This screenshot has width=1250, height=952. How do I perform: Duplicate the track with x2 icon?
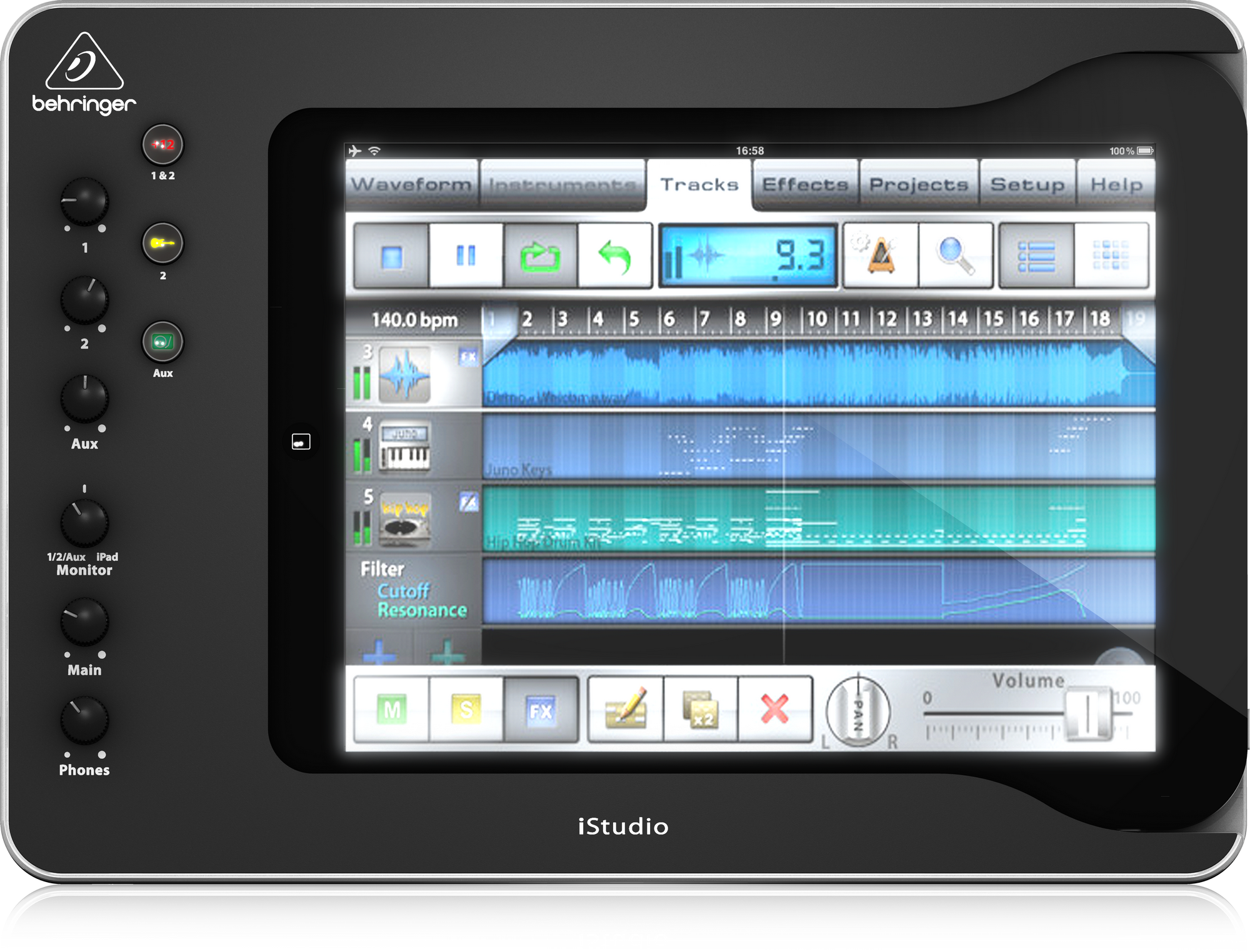[x=701, y=710]
